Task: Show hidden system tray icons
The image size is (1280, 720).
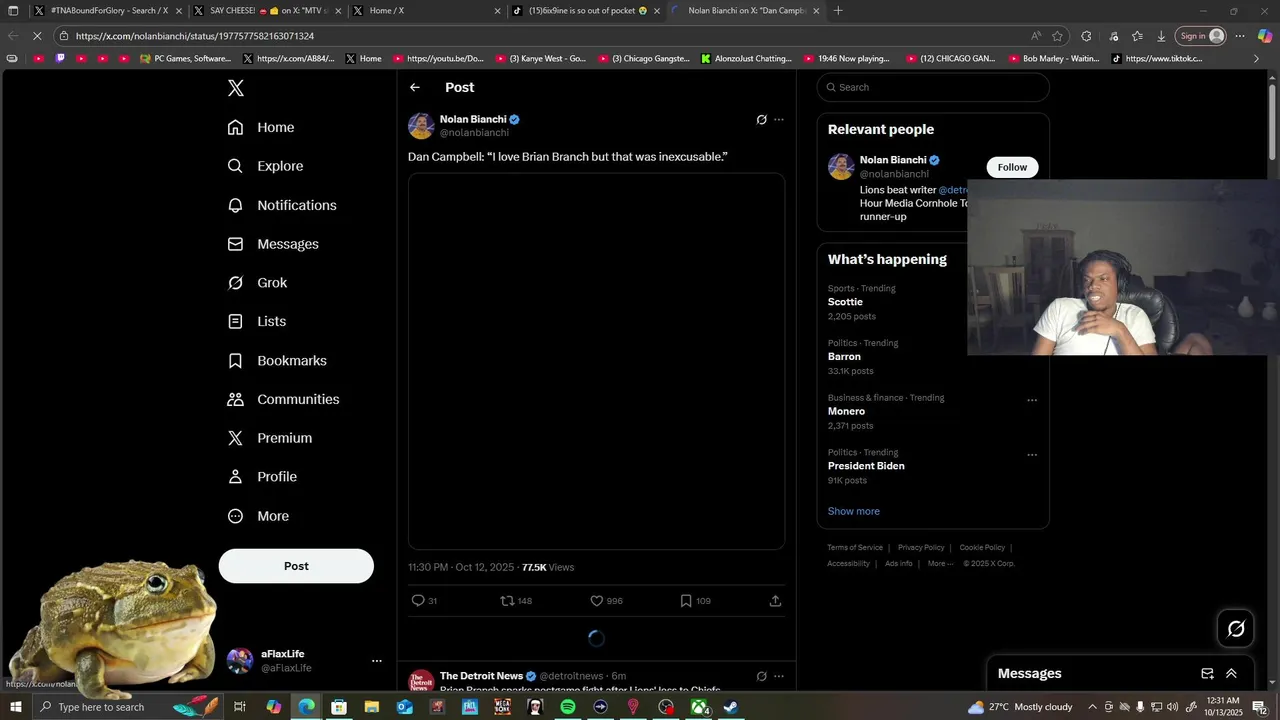Action: coord(1092,707)
